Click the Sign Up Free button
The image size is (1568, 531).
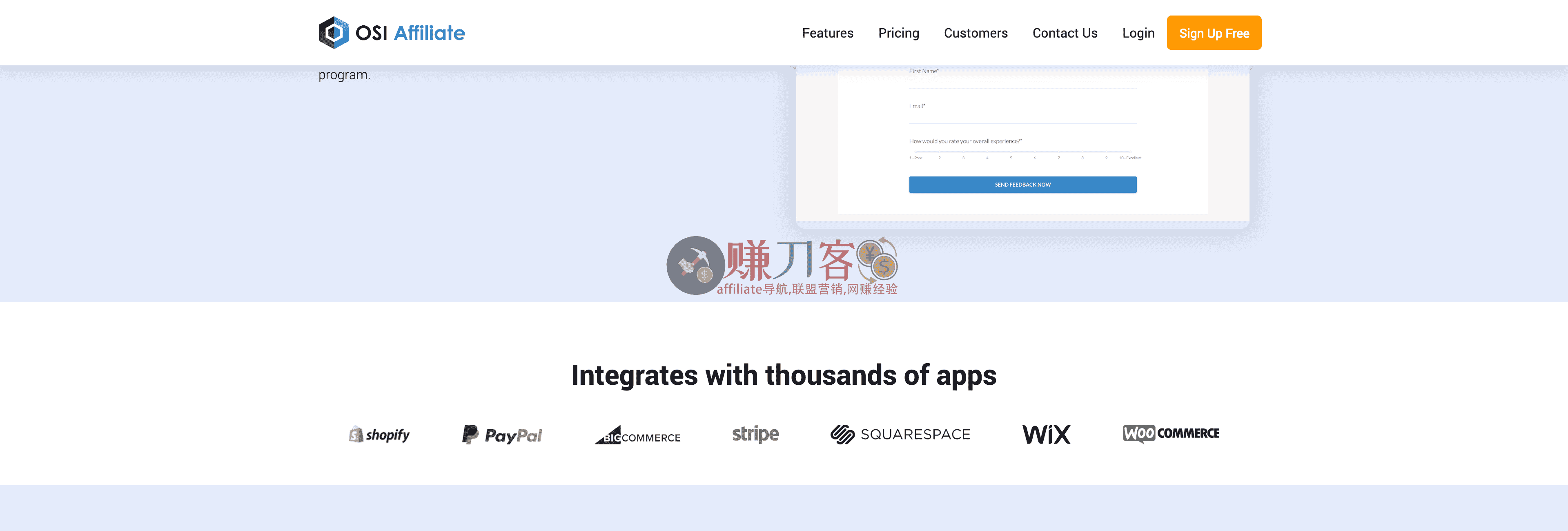pyautogui.click(x=1213, y=32)
